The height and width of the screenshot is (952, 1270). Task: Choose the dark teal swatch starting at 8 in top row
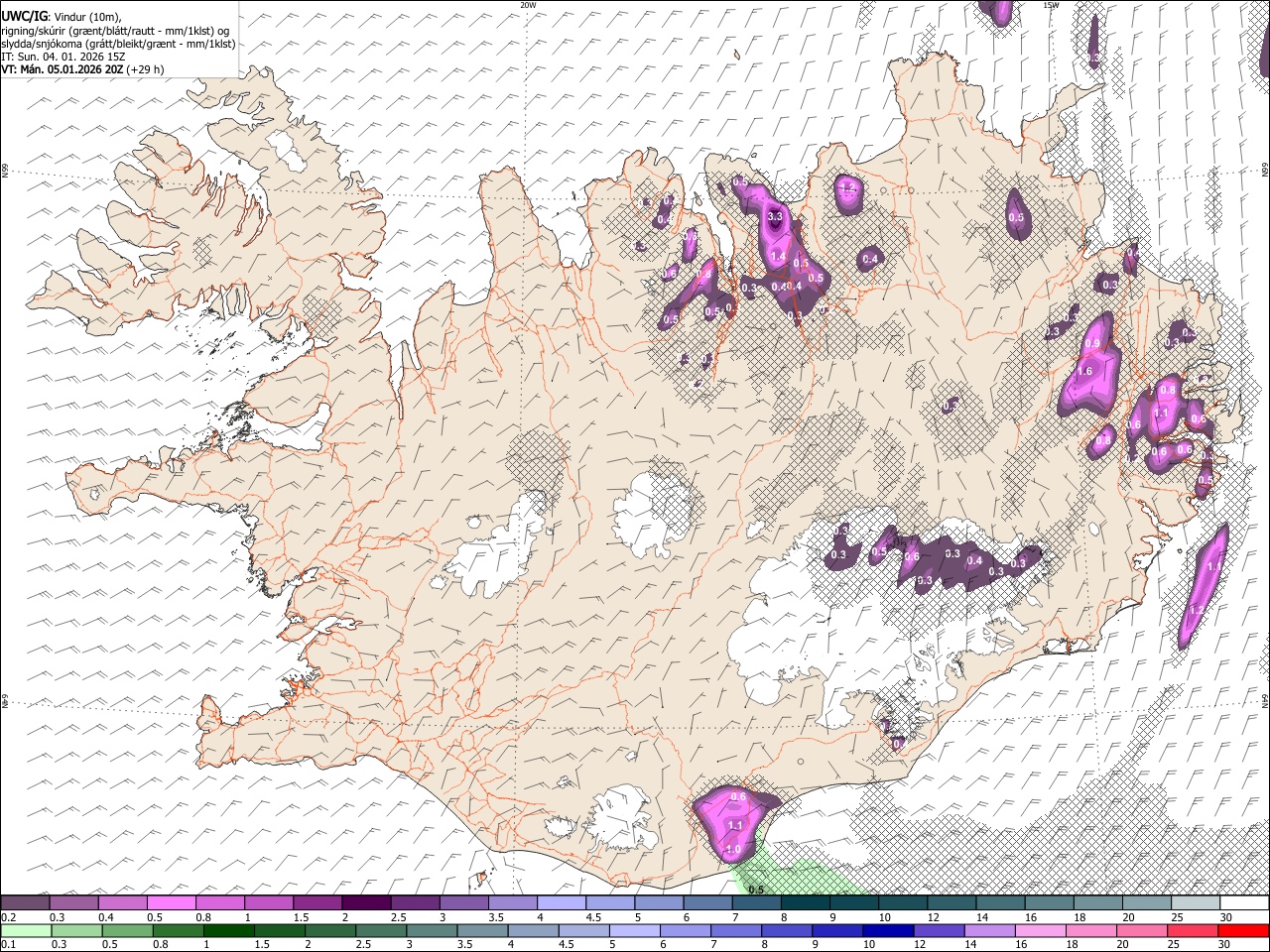click(x=804, y=902)
